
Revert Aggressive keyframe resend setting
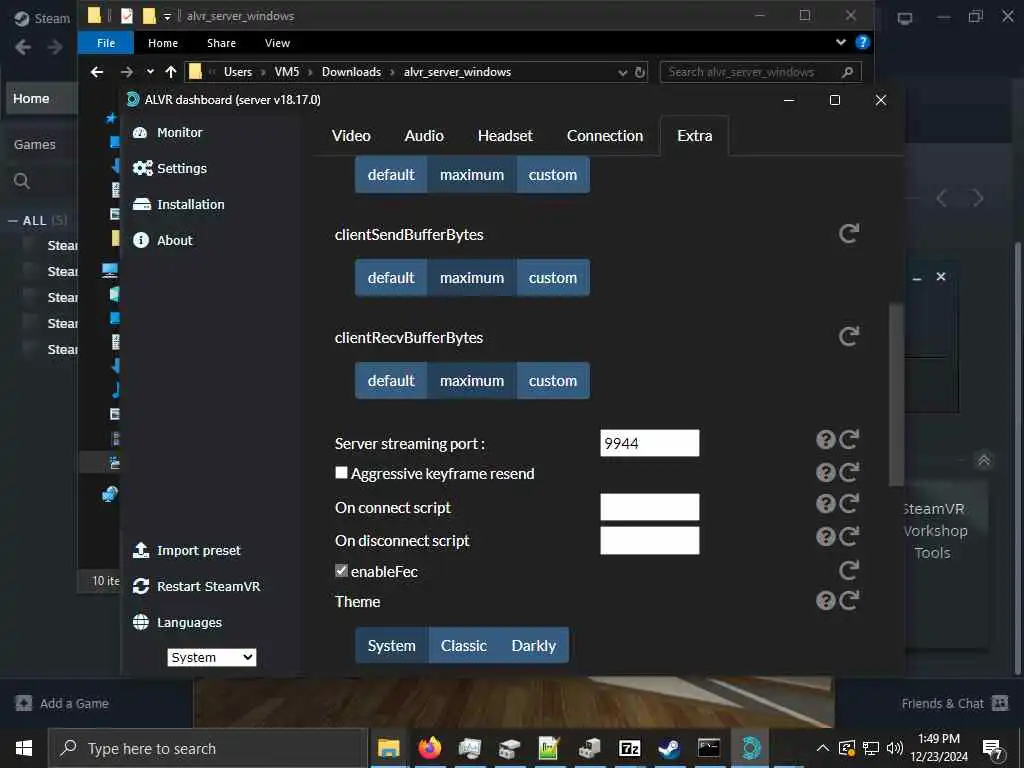click(849, 472)
